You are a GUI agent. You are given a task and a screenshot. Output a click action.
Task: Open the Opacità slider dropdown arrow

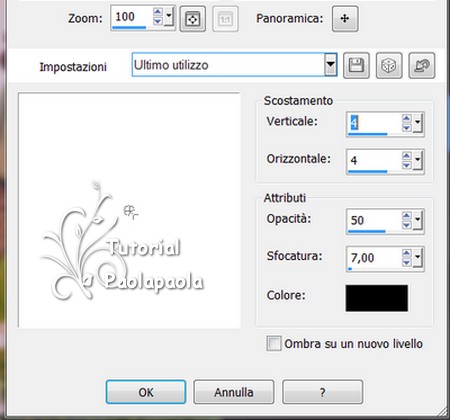tap(418, 221)
